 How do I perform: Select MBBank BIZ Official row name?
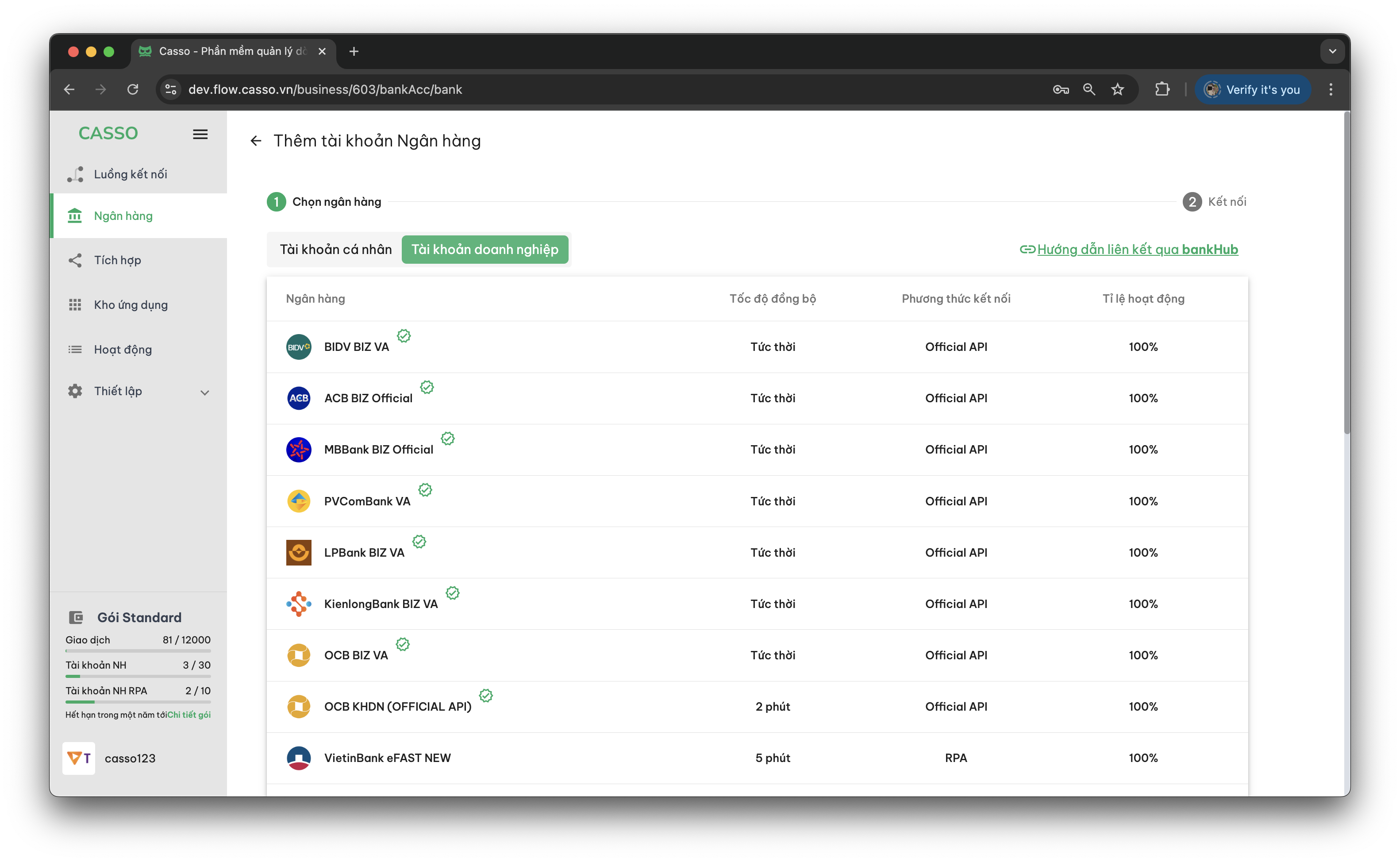[x=378, y=449]
